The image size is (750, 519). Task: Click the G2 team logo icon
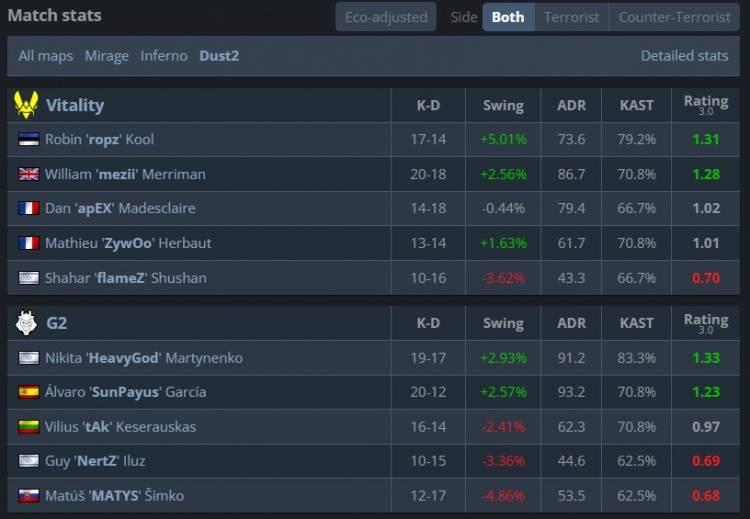click(26, 323)
